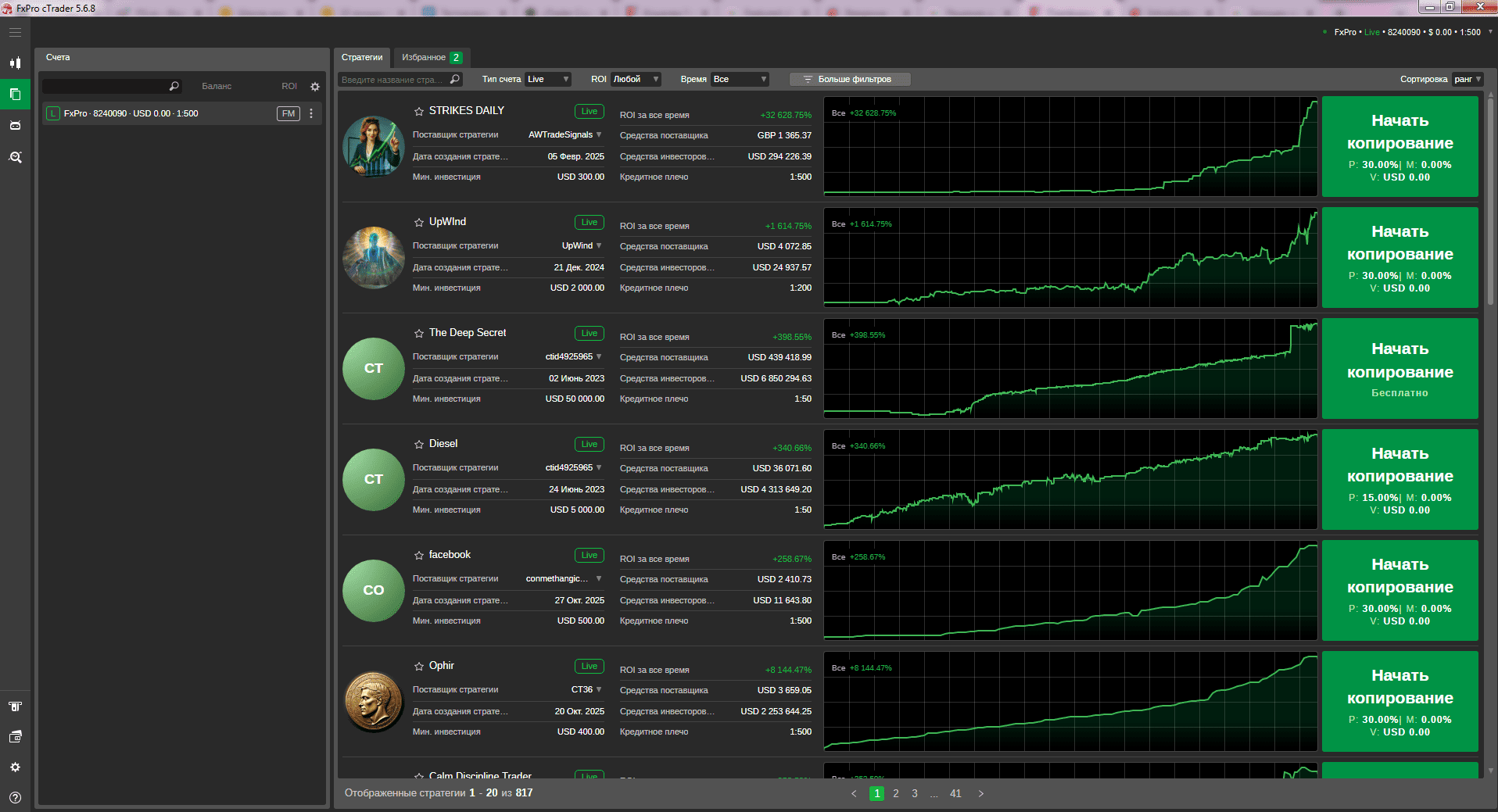Open STRIKES DAILY avatar thumbnail
The height and width of the screenshot is (812, 1498).
374,146
